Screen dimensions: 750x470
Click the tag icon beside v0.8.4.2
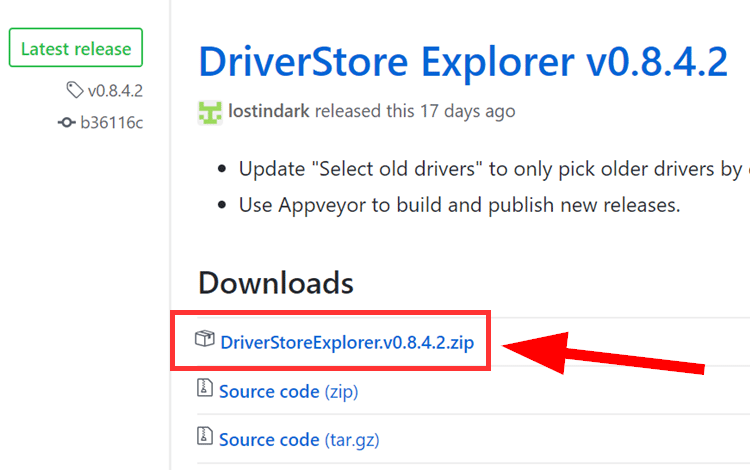pos(75,90)
